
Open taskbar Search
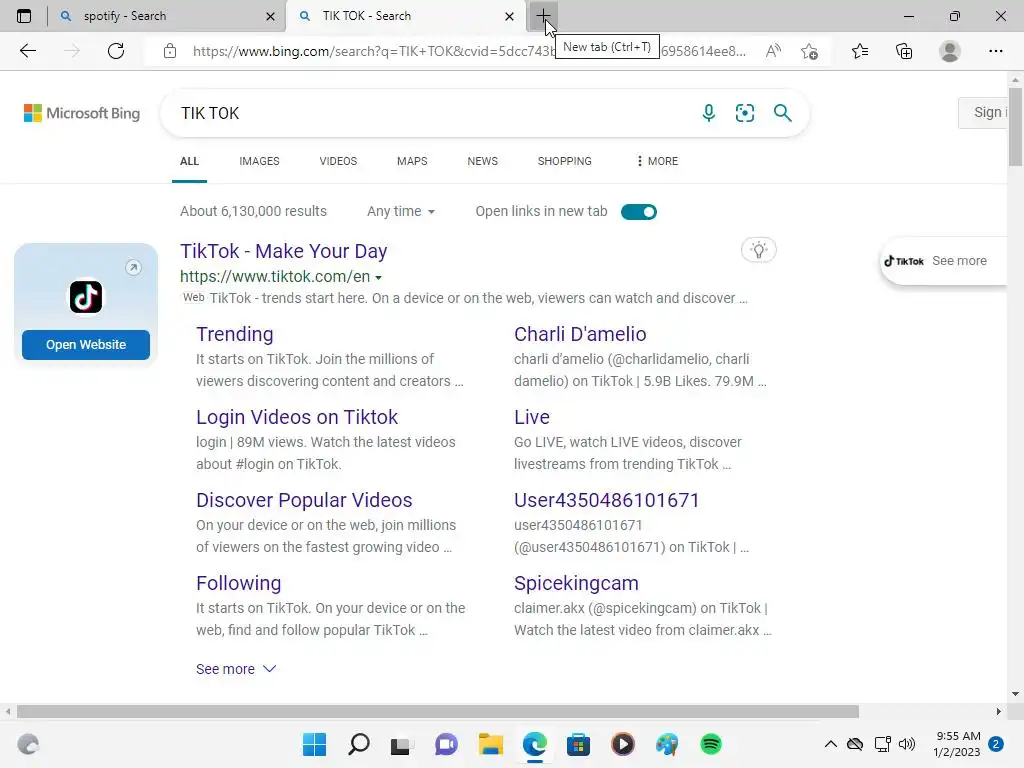click(359, 744)
